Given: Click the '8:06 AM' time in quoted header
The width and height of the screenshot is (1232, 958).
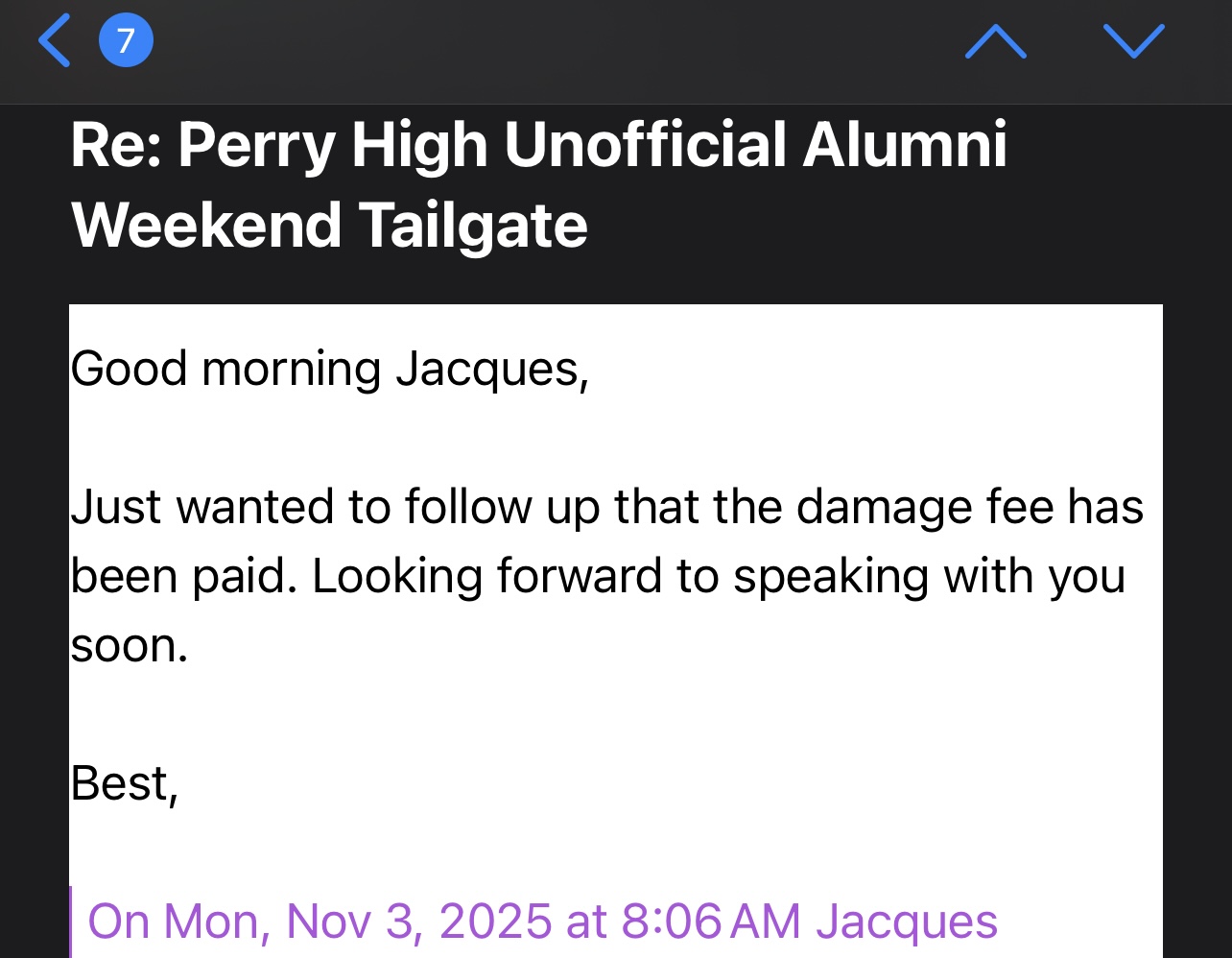Looking at the screenshot, I should point(711,922).
